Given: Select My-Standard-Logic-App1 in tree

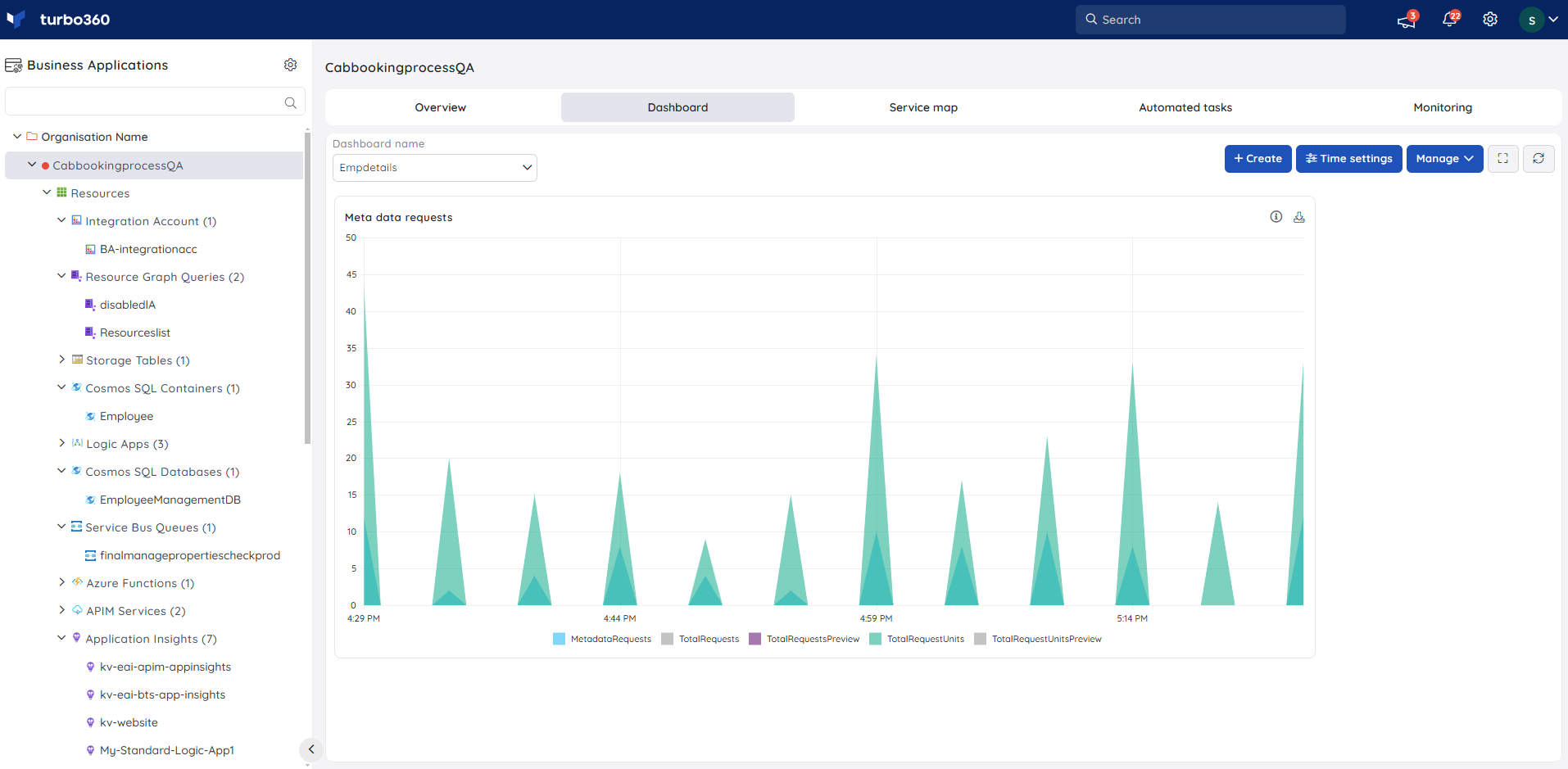Looking at the screenshot, I should pyautogui.click(x=167, y=750).
